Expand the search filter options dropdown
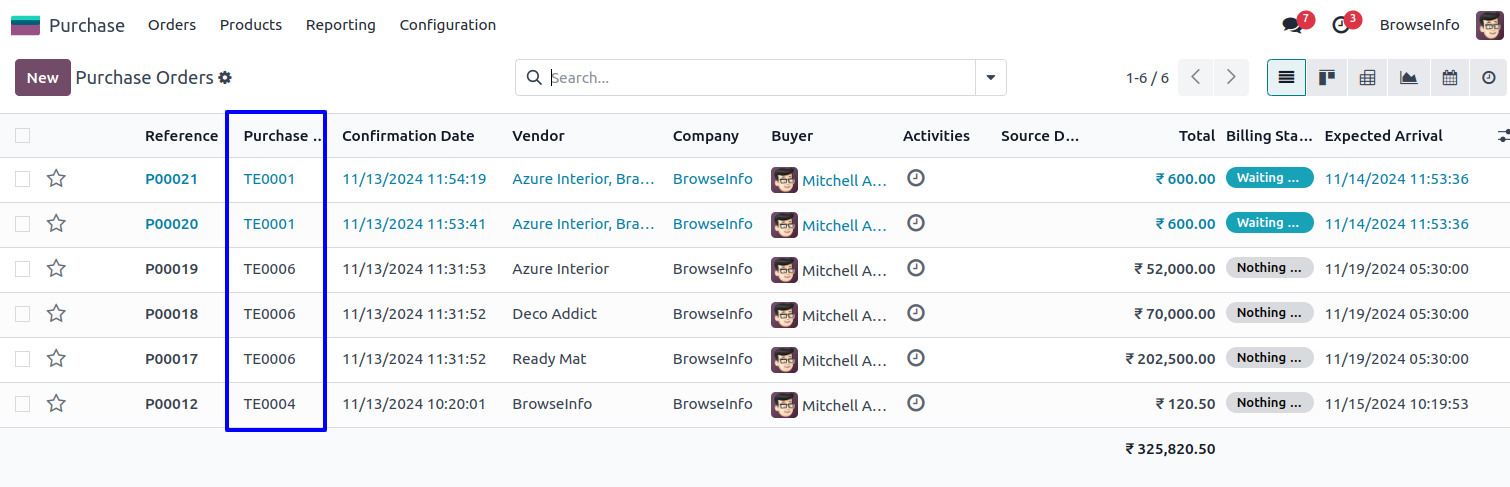Image resolution: width=1510 pixels, height=487 pixels. [991, 77]
